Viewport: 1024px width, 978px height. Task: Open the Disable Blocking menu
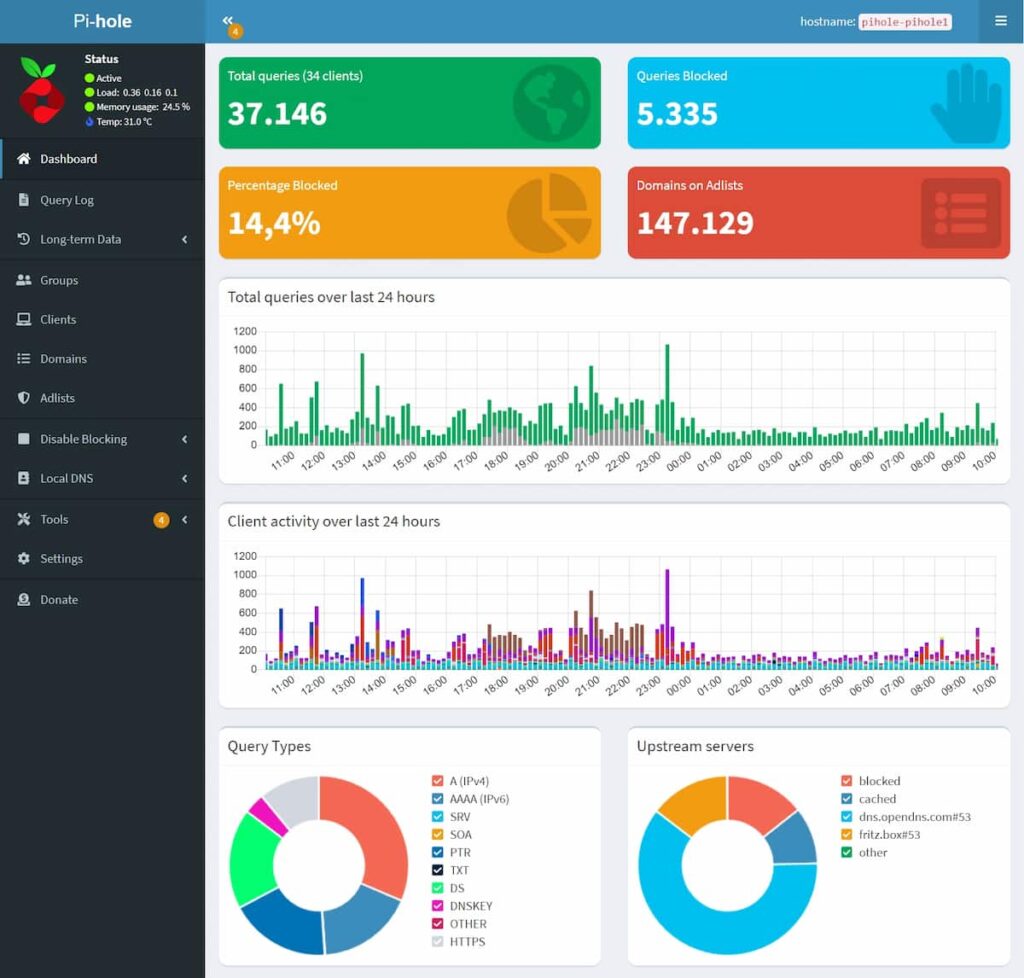pos(82,438)
